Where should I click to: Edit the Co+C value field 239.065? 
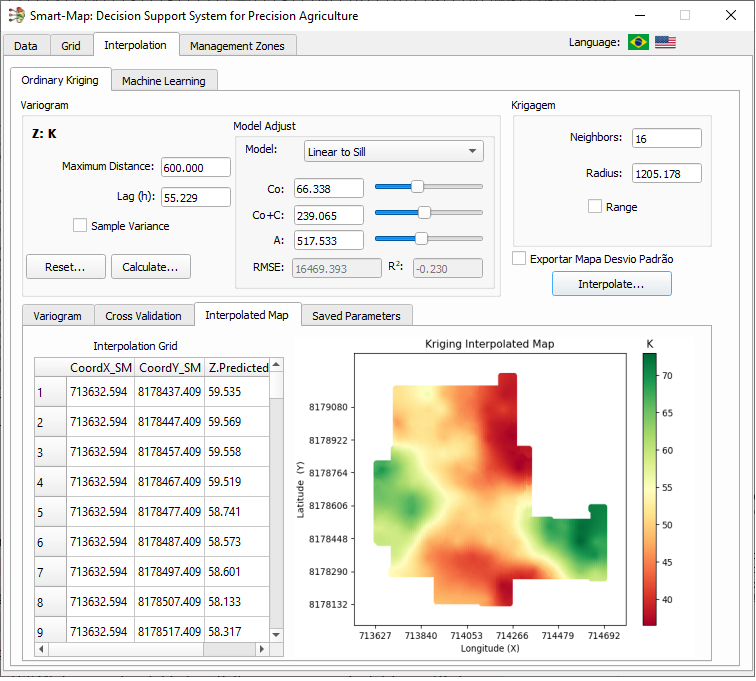pos(329,215)
